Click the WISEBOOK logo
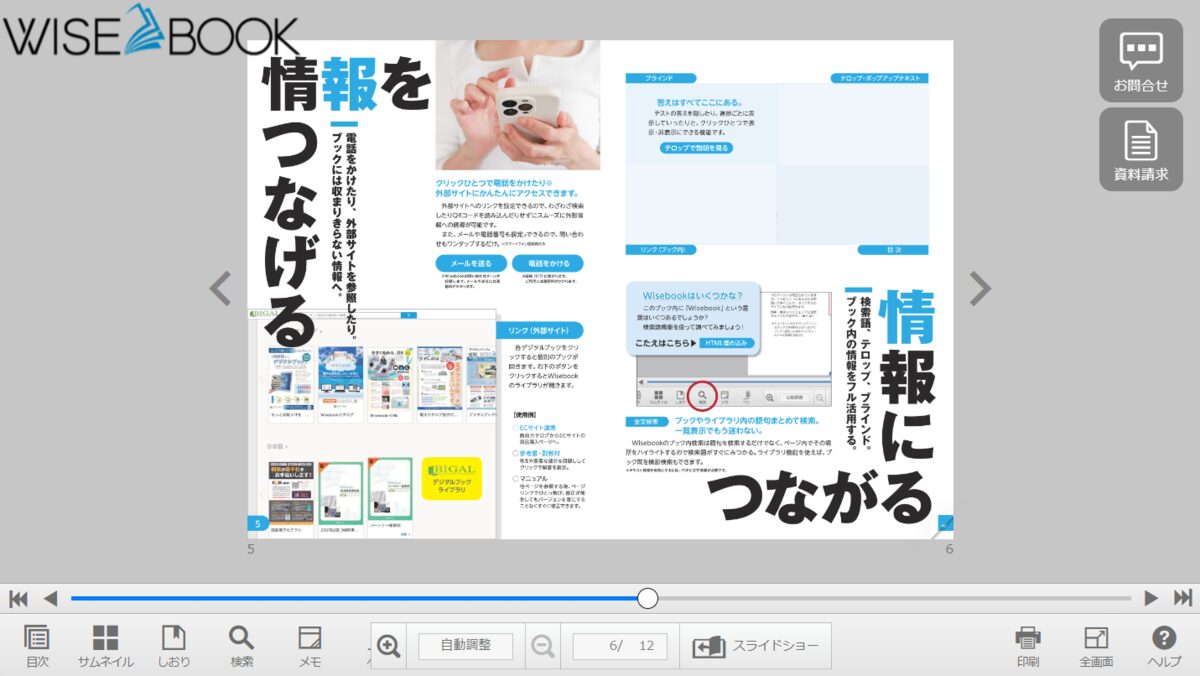1200x676 pixels. point(150,32)
